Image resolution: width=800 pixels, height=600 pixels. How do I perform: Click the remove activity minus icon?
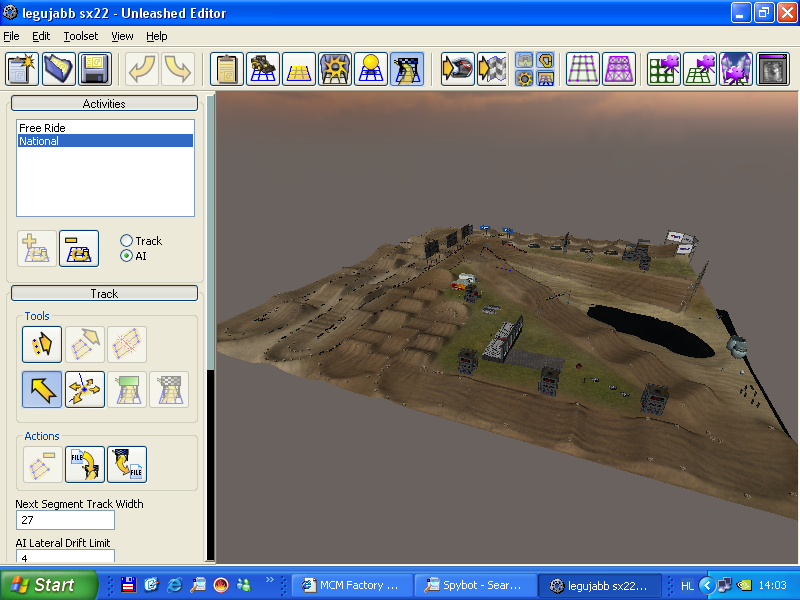point(79,248)
